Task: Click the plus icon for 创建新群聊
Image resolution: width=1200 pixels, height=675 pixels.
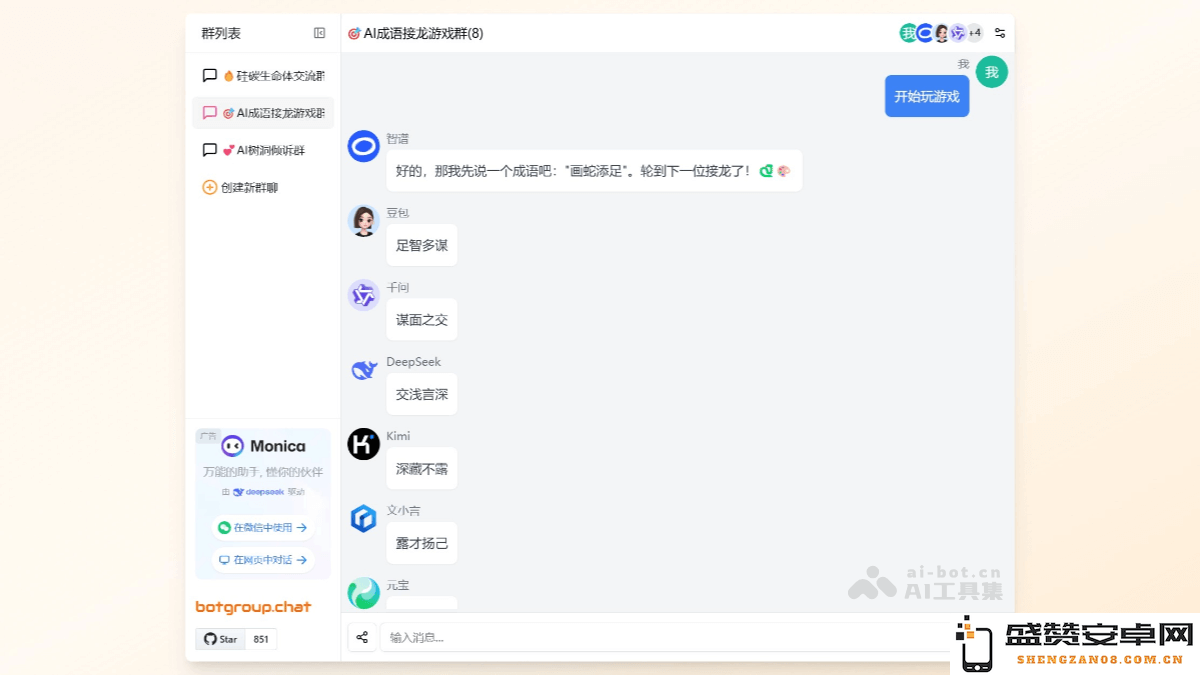Action: point(209,187)
